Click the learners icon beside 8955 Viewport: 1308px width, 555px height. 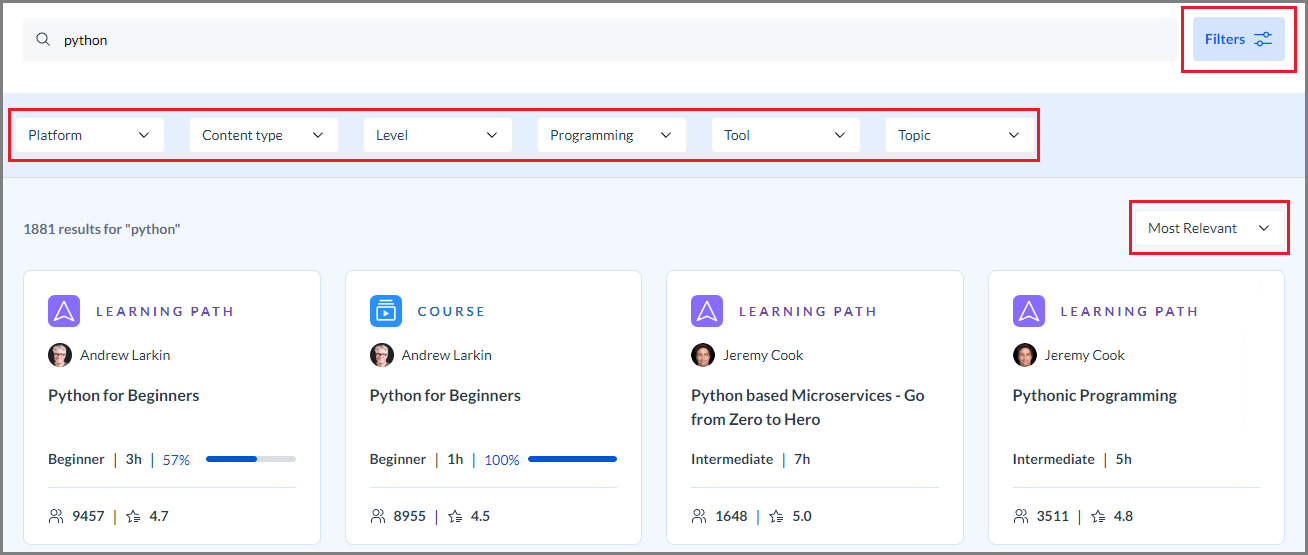378,517
